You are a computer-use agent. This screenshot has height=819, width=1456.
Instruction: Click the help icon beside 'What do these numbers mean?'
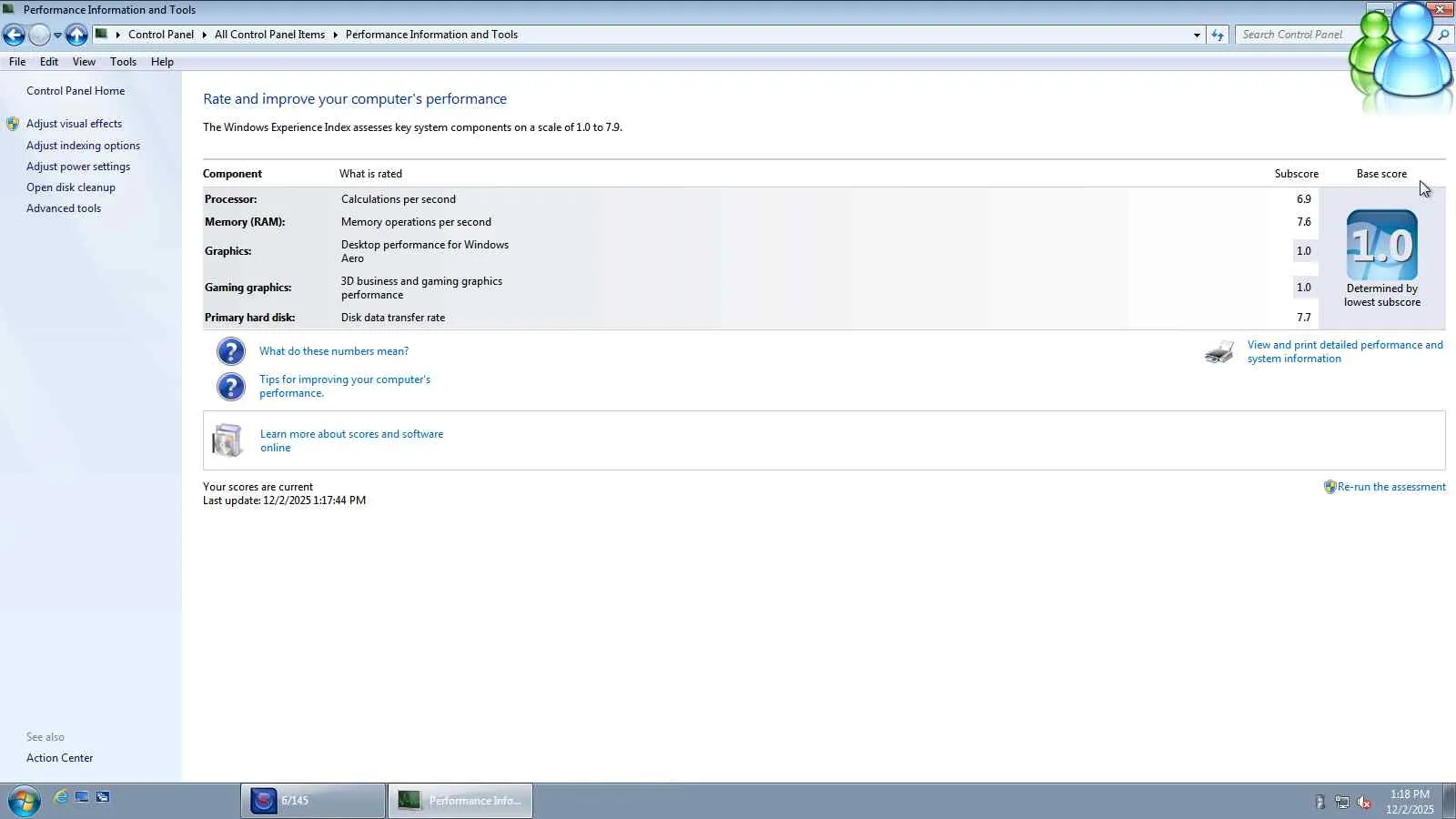pyautogui.click(x=231, y=351)
